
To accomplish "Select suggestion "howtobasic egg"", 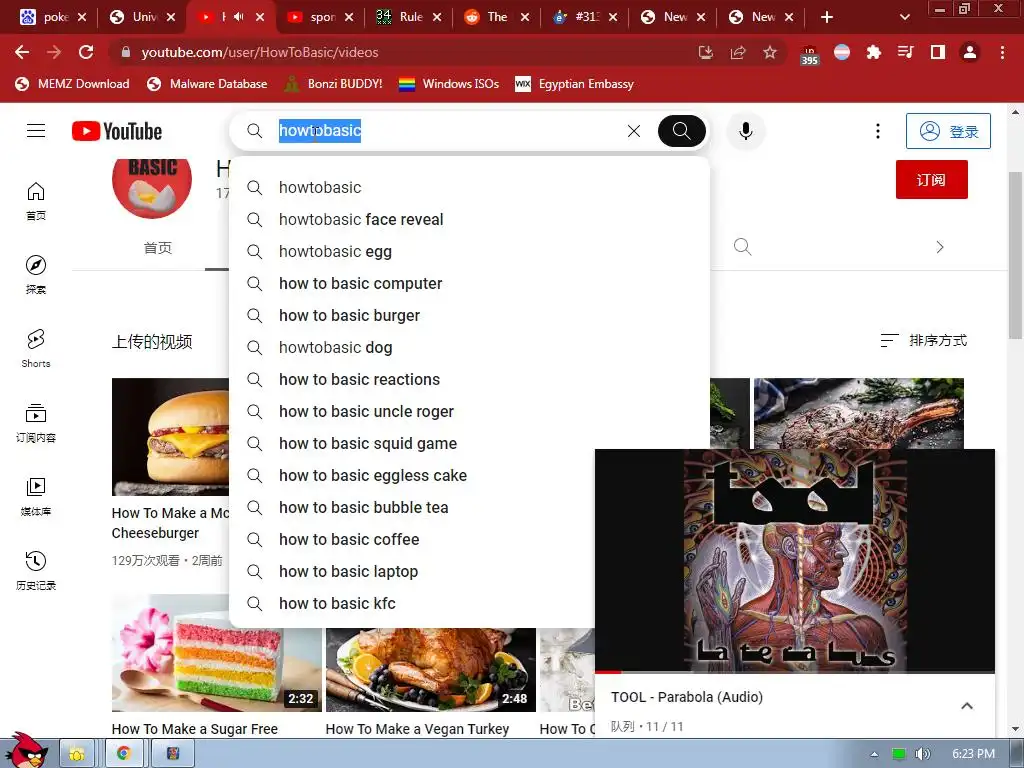I will pyautogui.click(x=469, y=251).
